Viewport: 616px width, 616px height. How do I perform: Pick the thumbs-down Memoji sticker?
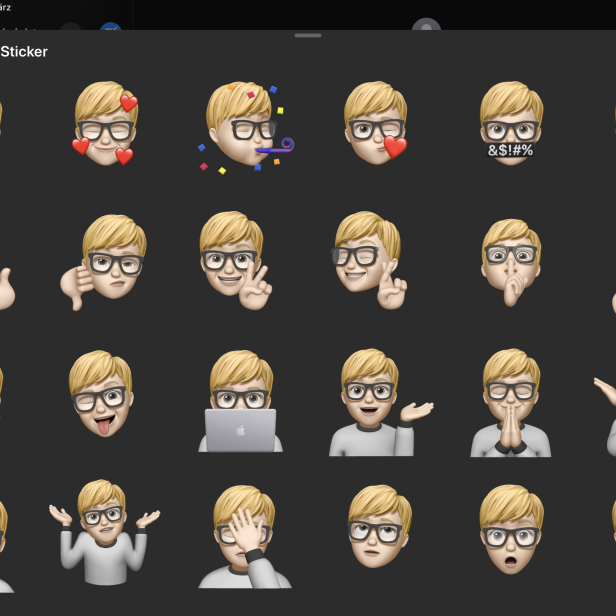(x=103, y=262)
